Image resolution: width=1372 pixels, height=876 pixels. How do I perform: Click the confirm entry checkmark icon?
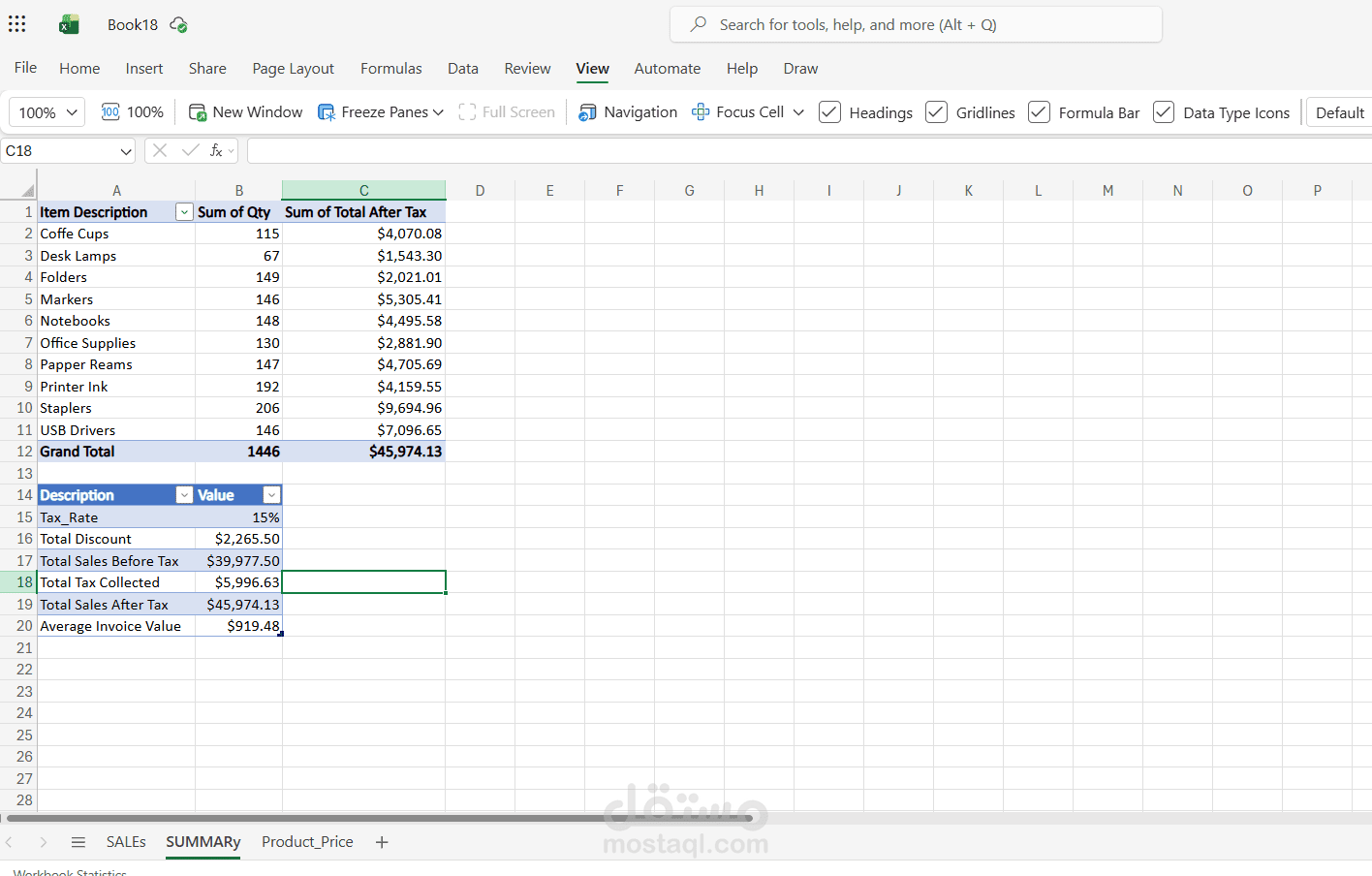click(x=190, y=150)
